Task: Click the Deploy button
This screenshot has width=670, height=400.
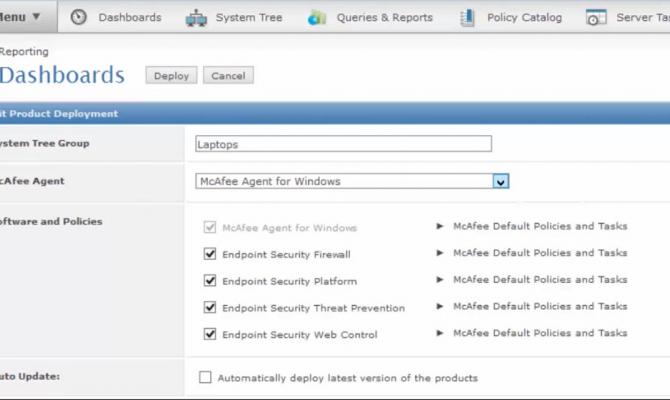Action: (172, 76)
